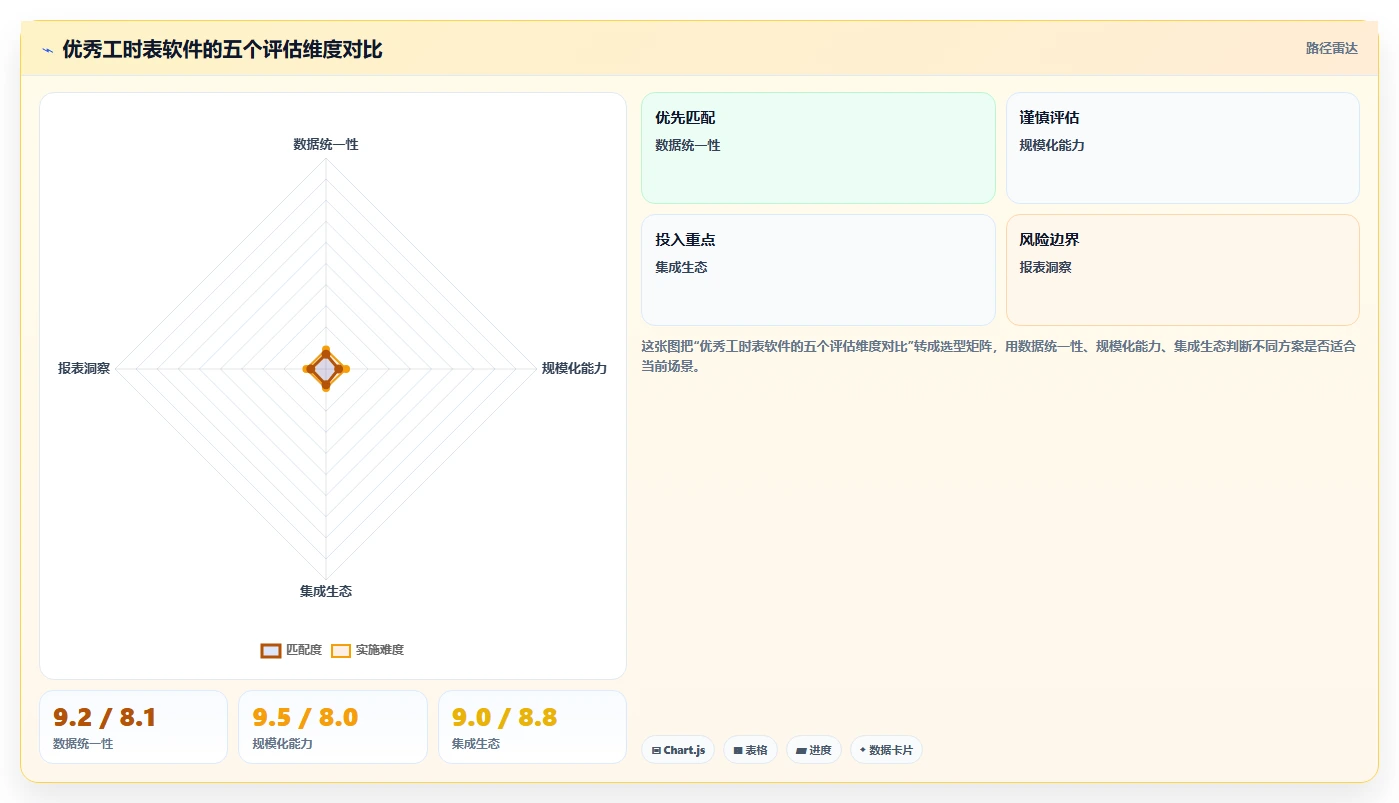1399x803 pixels.
Task: Click the 进度 tag icon
Action: (801, 750)
